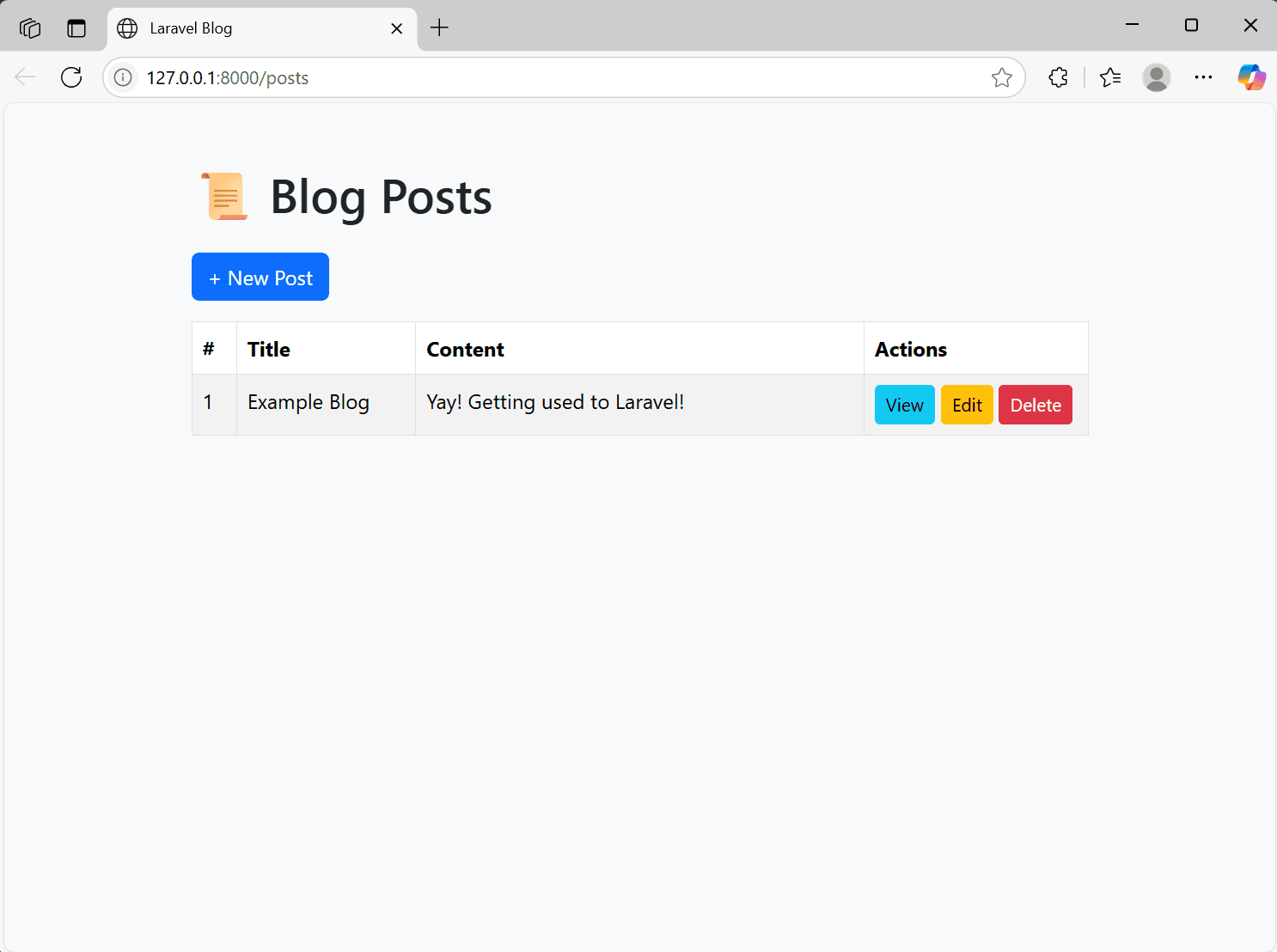The image size is (1277, 952).
Task: Open the Workspaces icon in title bar
Action: point(30,28)
